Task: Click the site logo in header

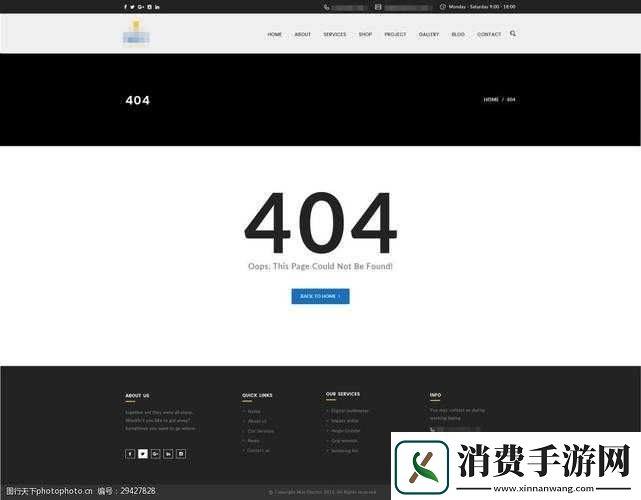Action: (x=136, y=33)
